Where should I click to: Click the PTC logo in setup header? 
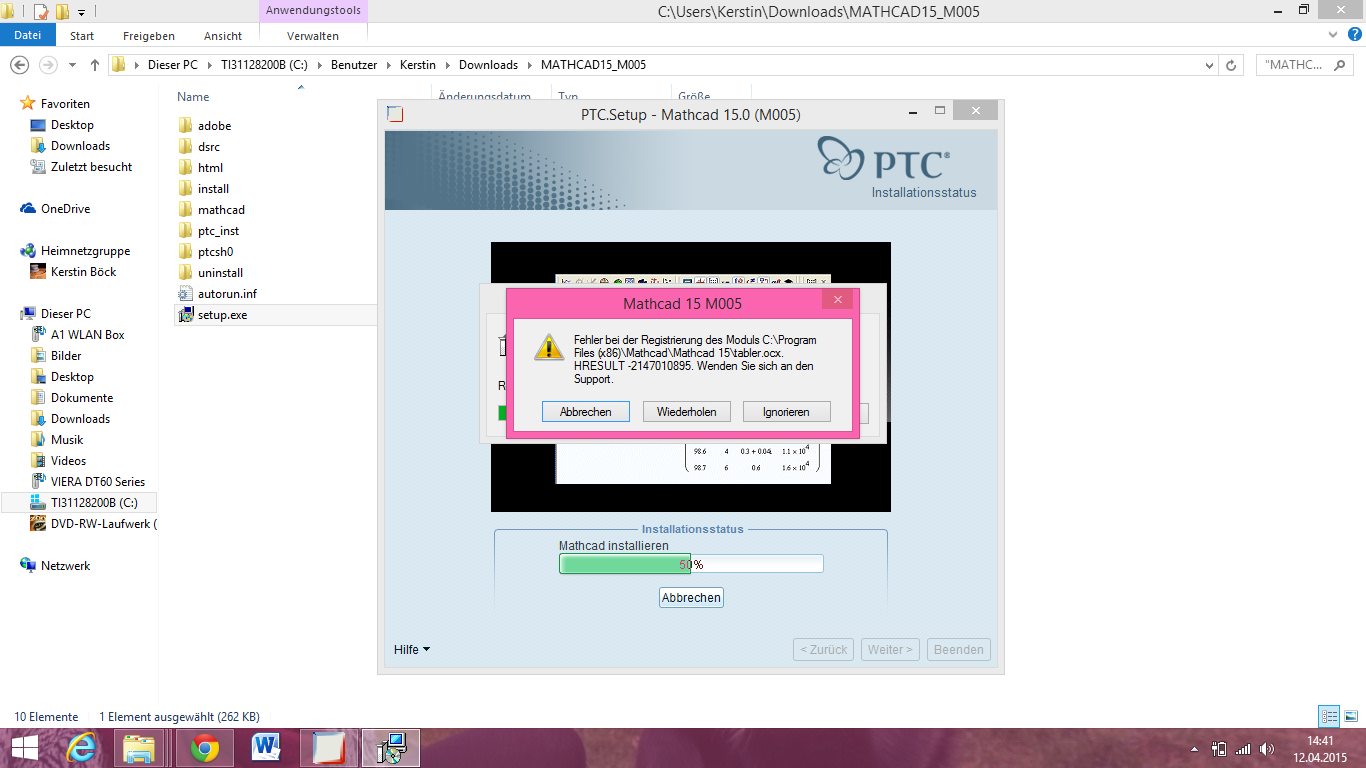[x=884, y=157]
